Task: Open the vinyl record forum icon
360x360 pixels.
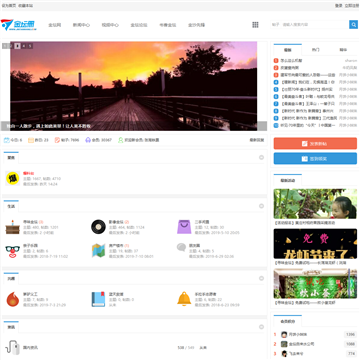Action: click(98, 227)
